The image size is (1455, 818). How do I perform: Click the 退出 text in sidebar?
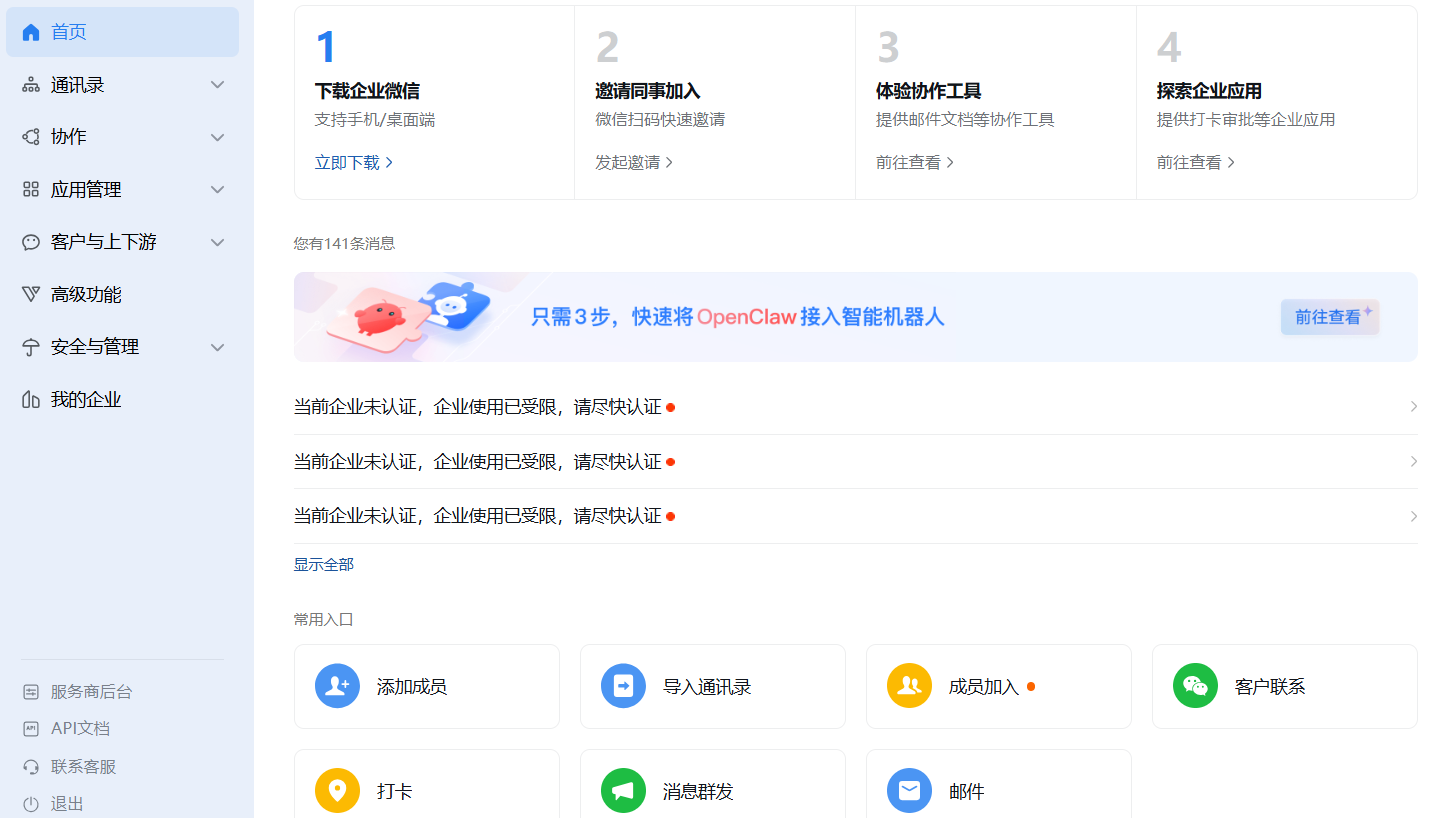(67, 804)
